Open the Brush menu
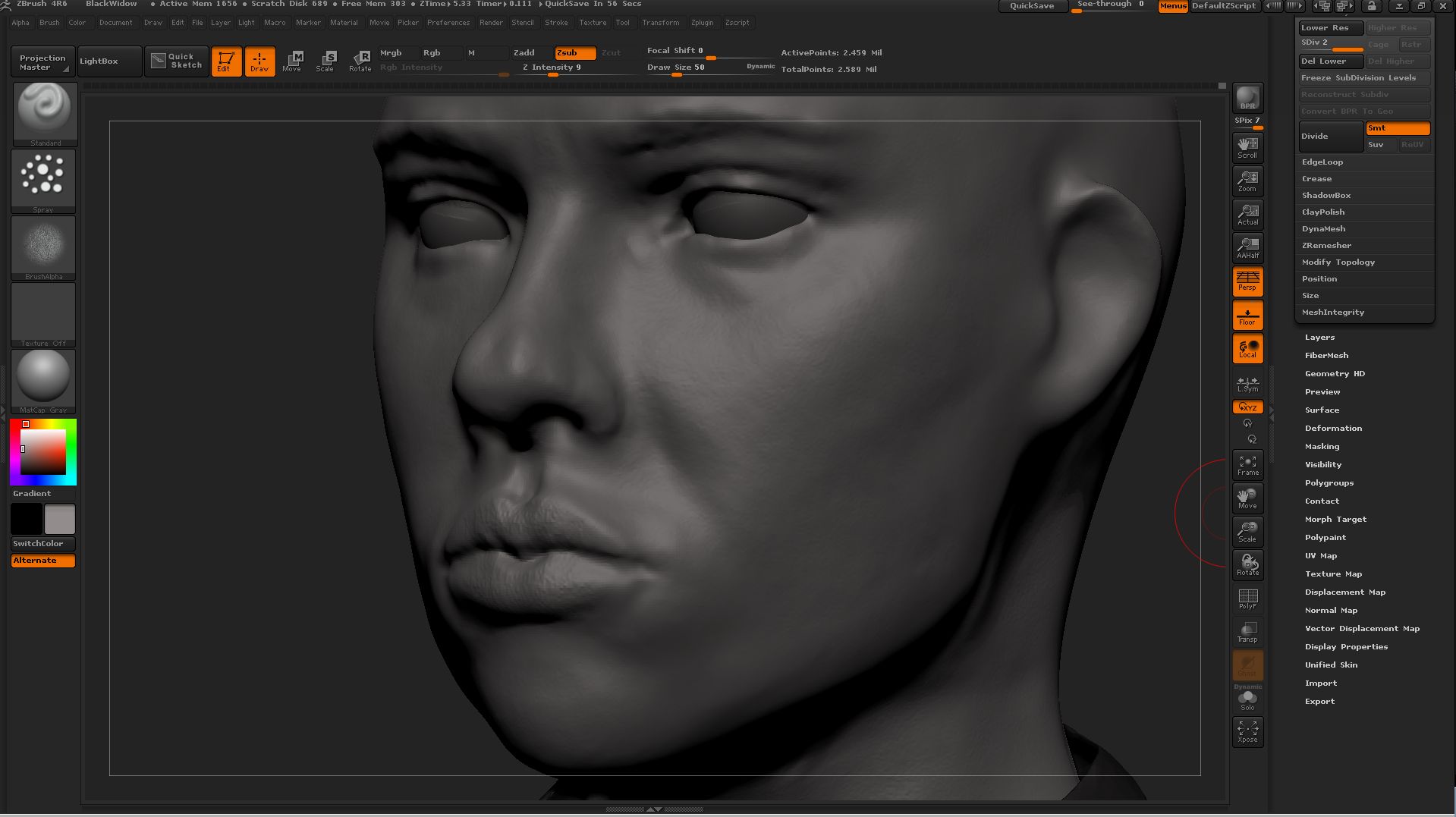The height and width of the screenshot is (817, 1456). click(49, 23)
